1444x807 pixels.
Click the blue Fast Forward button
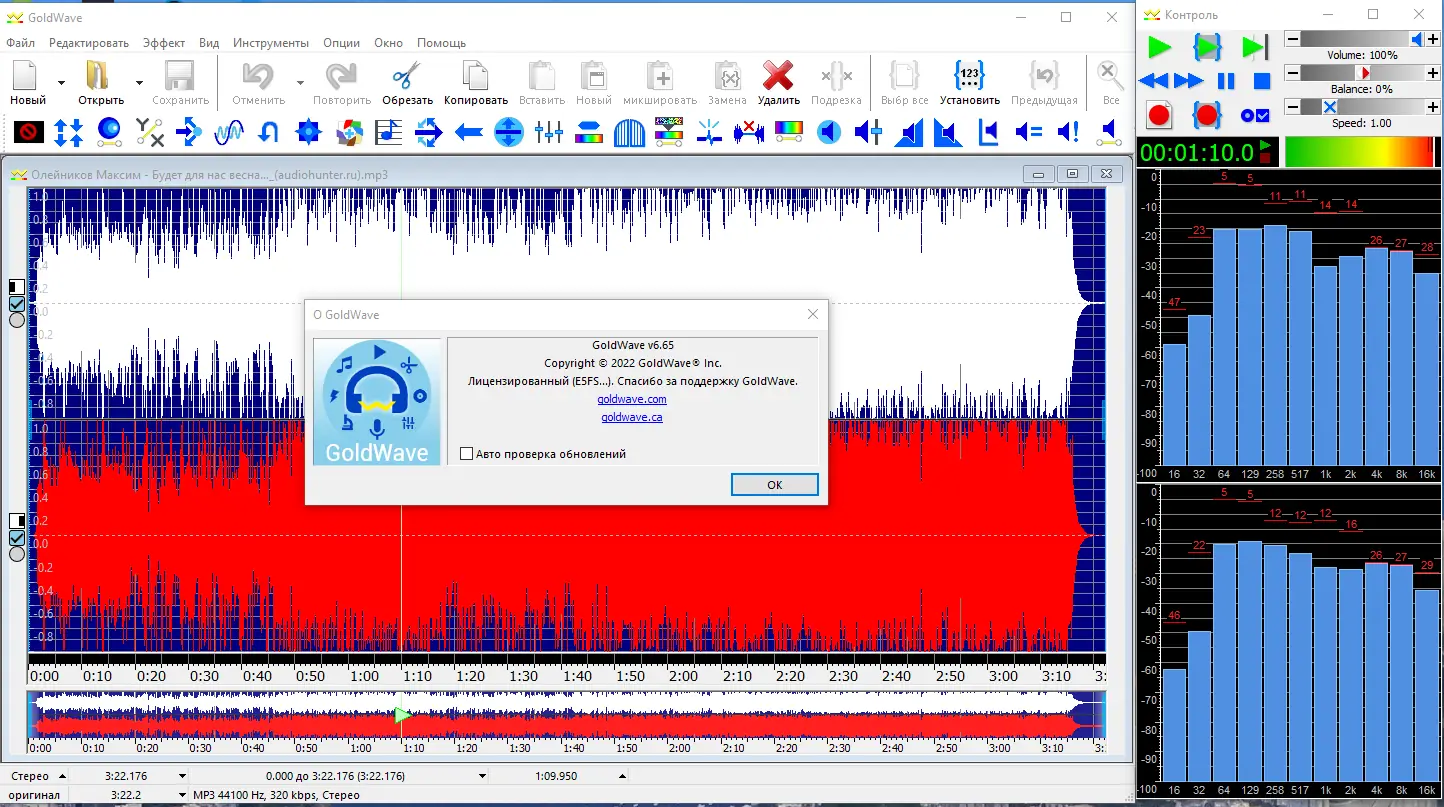[x=1189, y=81]
